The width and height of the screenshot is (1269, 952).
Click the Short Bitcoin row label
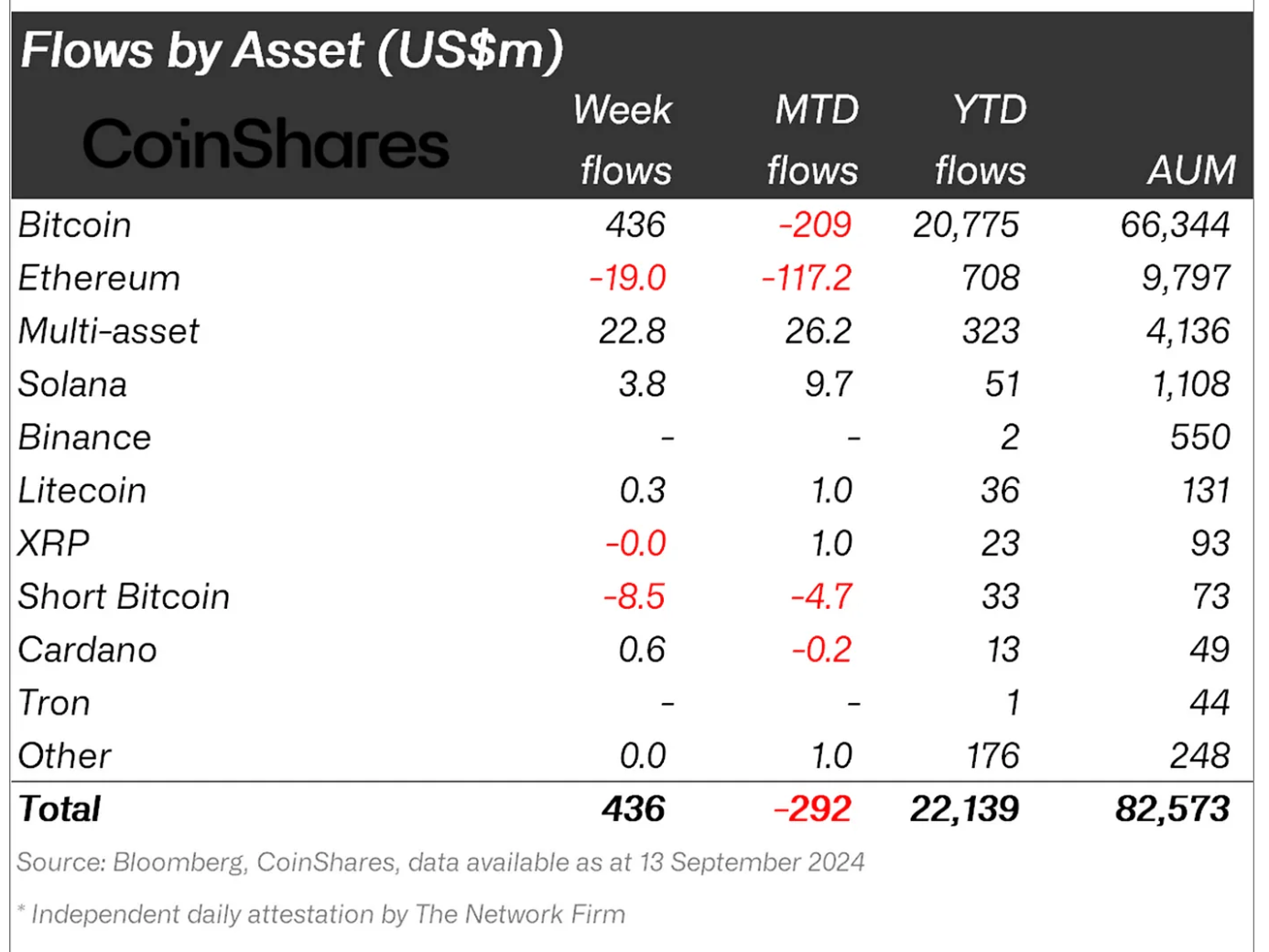click(124, 597)
